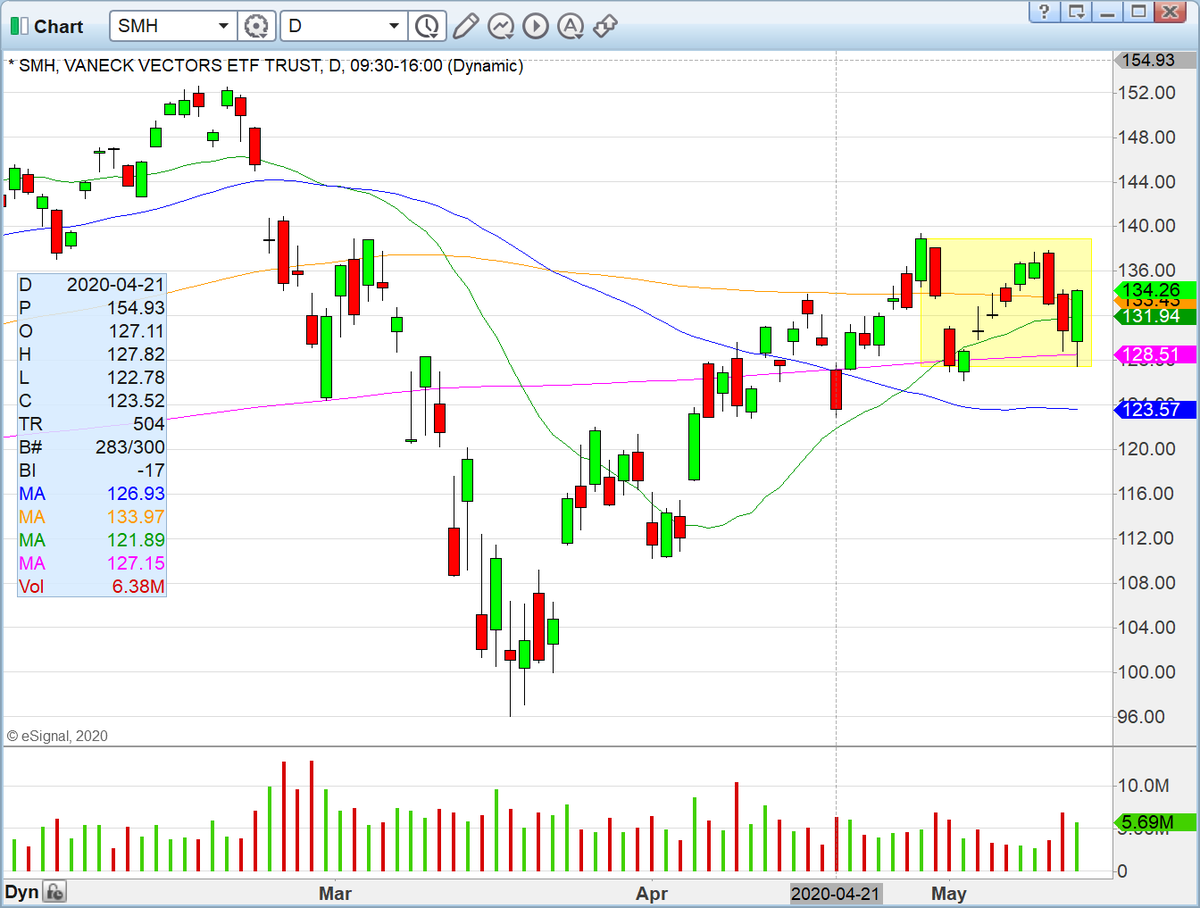Click the L 122.78 low value row
This screenshot has width=1200, height=908.
pos(92,377)
